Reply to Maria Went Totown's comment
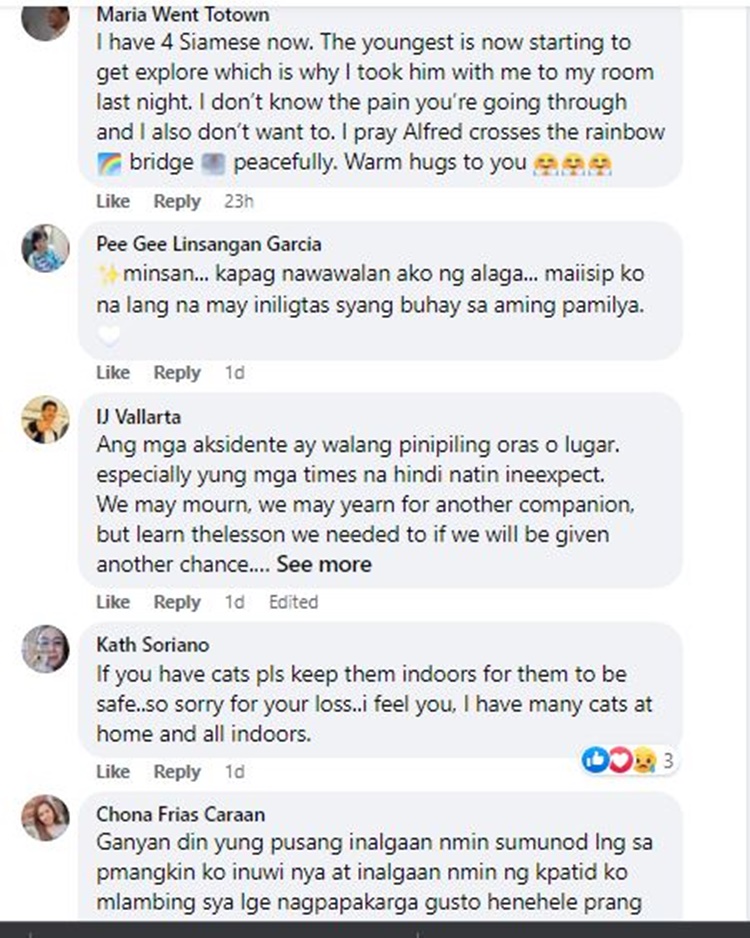The image size is (750, 938). pyautogui.click(x=177, y=201)
